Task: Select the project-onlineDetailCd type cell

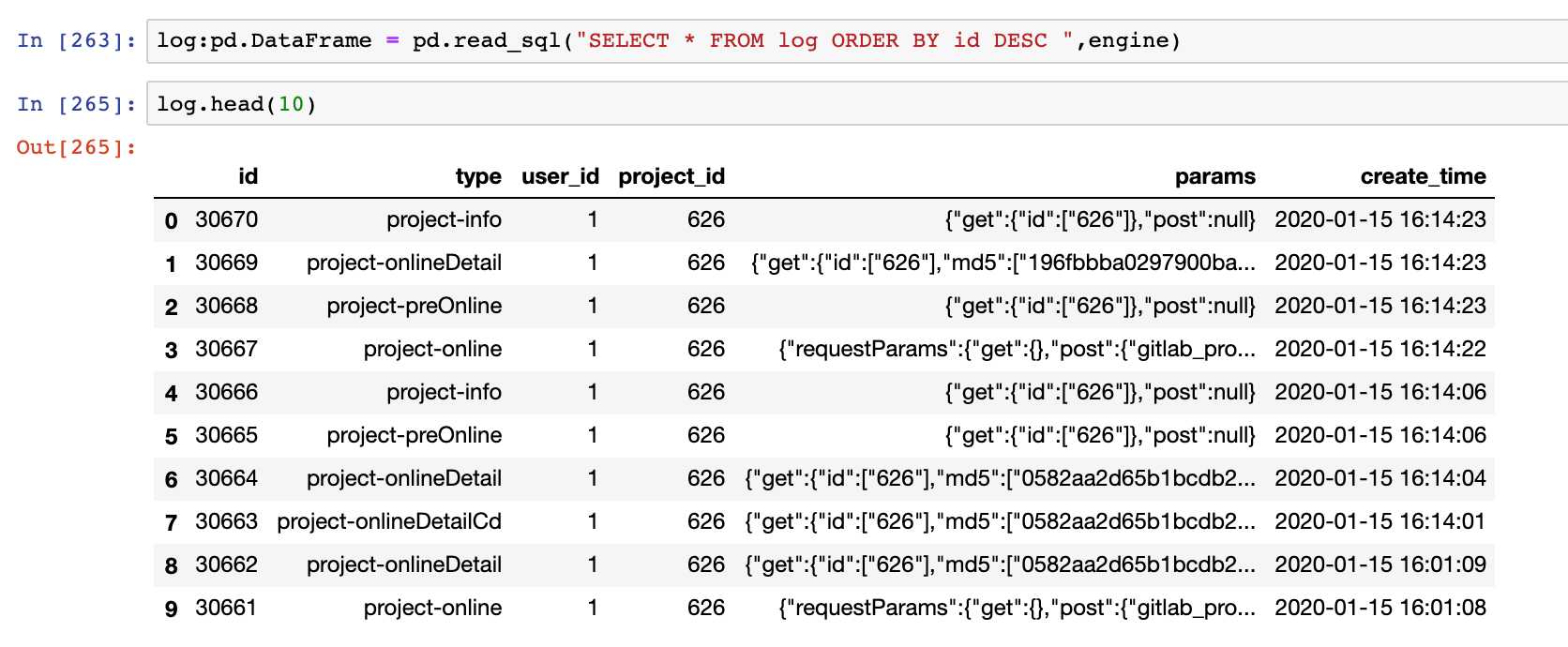Action: point(389,521)
